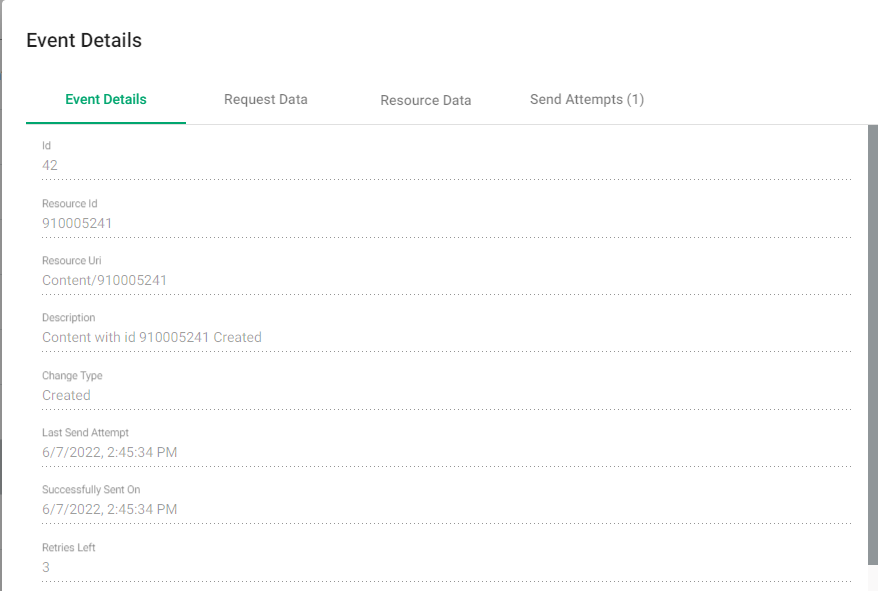Click the Description text 'Content with id 910005241 Created'
The width and height of the screenshot is (884, 591).
(x=152, y=338)
